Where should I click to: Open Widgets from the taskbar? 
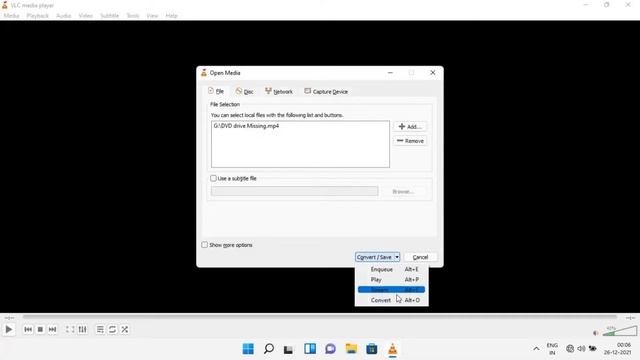click(x=310, y=349)
